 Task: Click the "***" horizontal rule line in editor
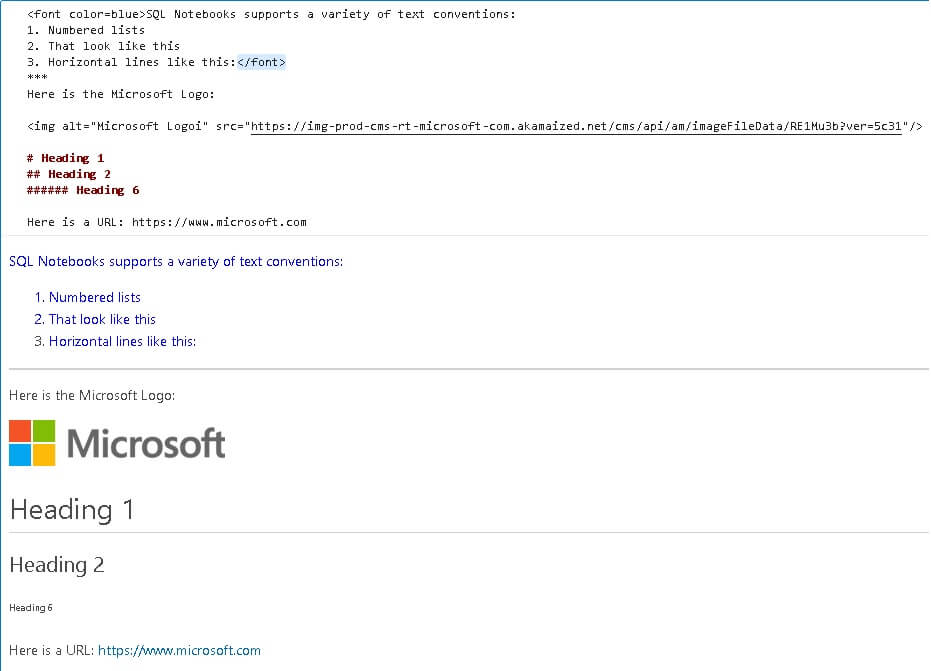point(37,78)
